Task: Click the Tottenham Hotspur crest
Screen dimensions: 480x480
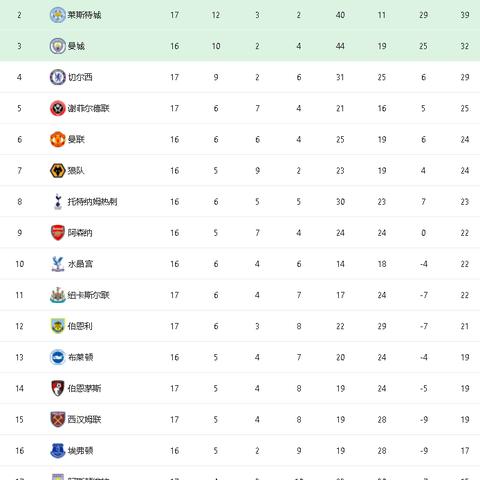Action: click(x=58, y=202)
